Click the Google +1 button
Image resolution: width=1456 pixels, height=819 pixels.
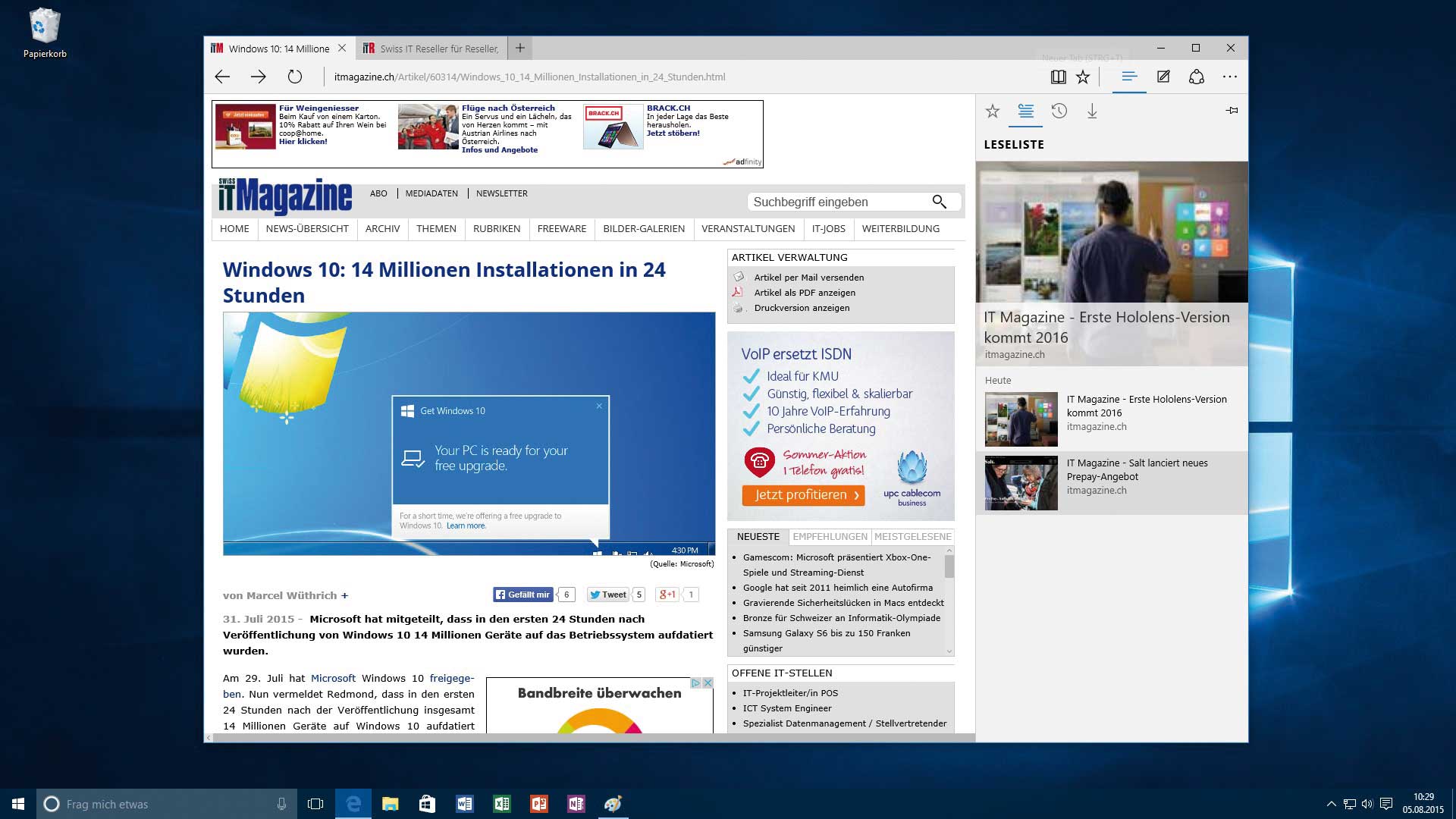pos(668,595)
